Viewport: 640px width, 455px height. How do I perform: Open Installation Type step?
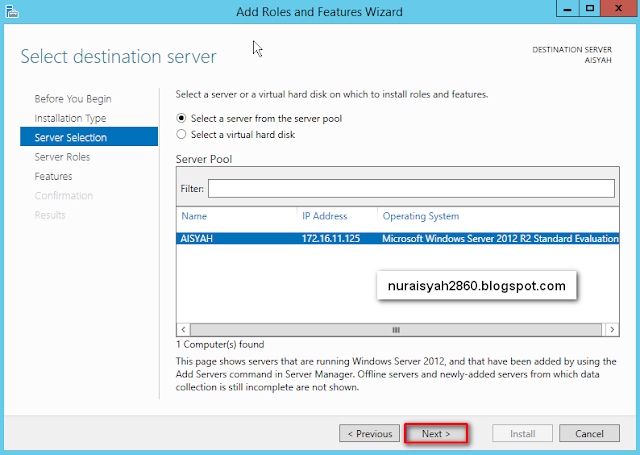click(x=70, y=118)
